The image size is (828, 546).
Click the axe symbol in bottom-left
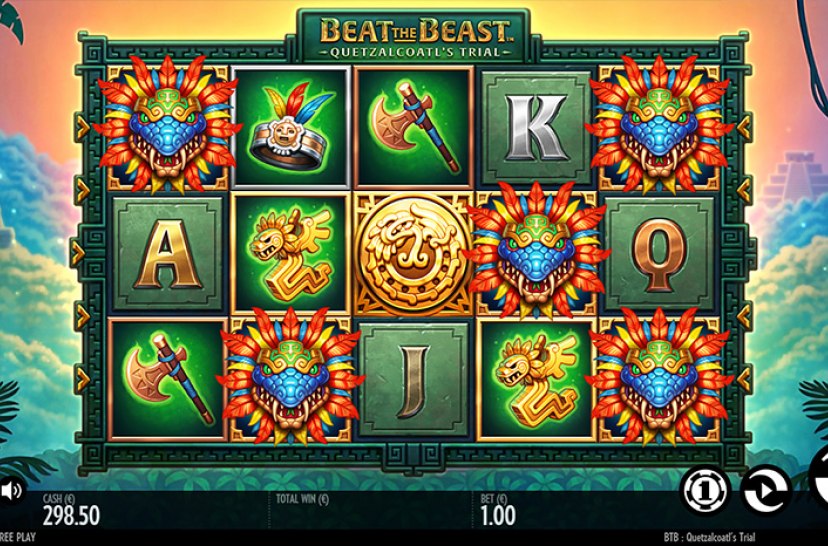167,380
